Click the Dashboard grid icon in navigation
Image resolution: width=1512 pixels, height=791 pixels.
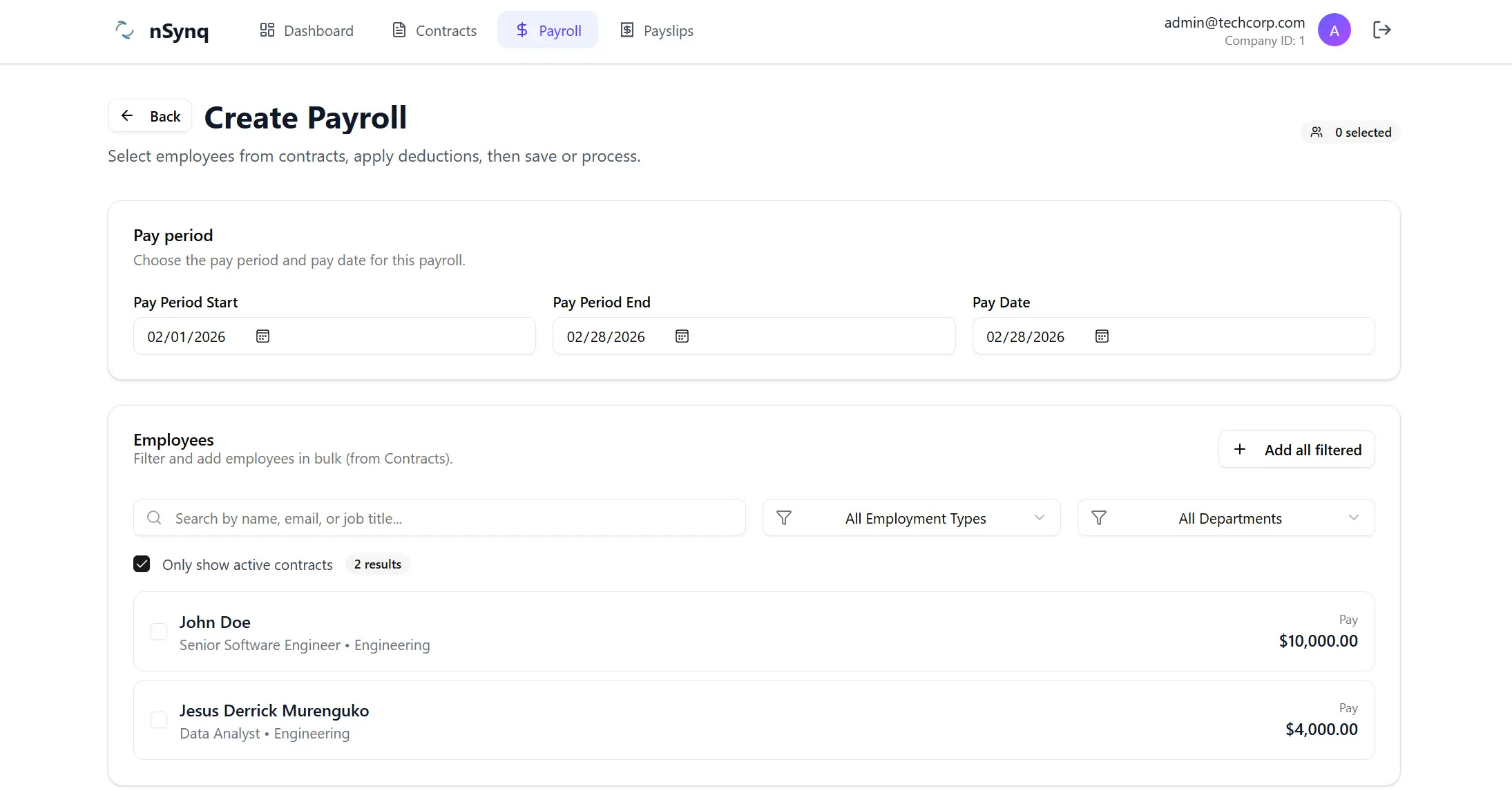(x=269, y=30)
